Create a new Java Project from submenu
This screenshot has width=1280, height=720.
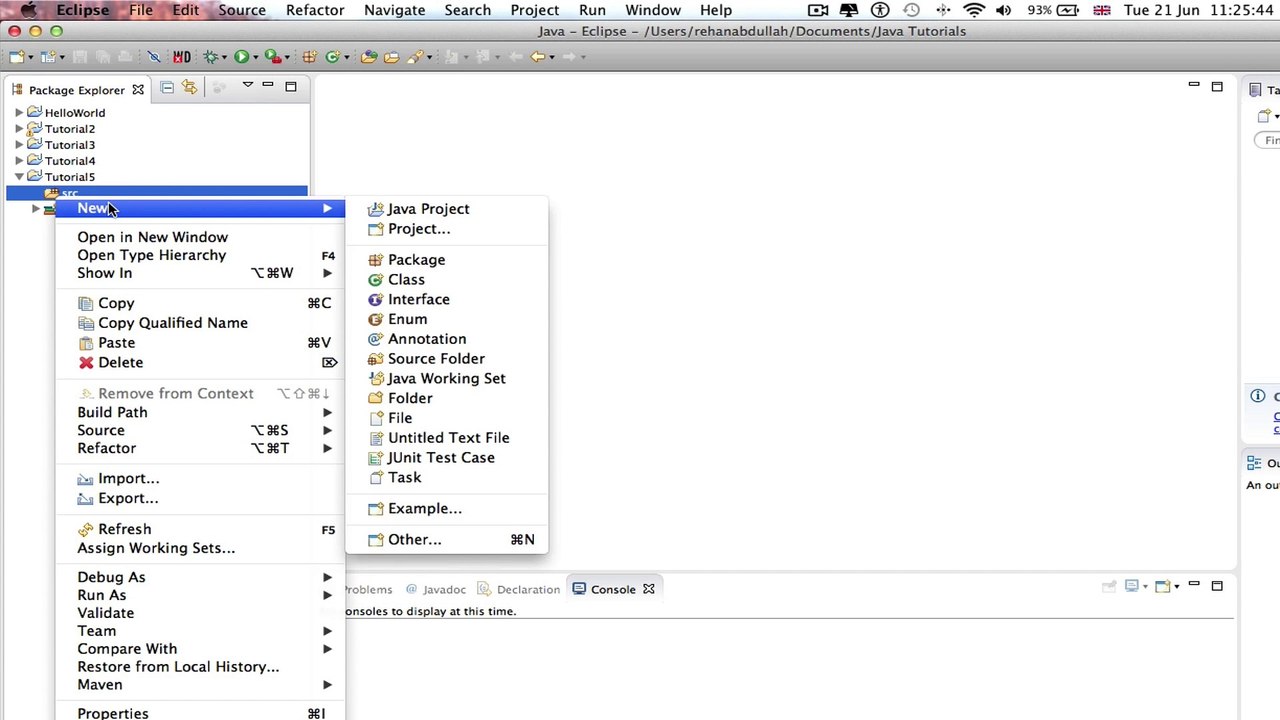(x=446, y=209)
